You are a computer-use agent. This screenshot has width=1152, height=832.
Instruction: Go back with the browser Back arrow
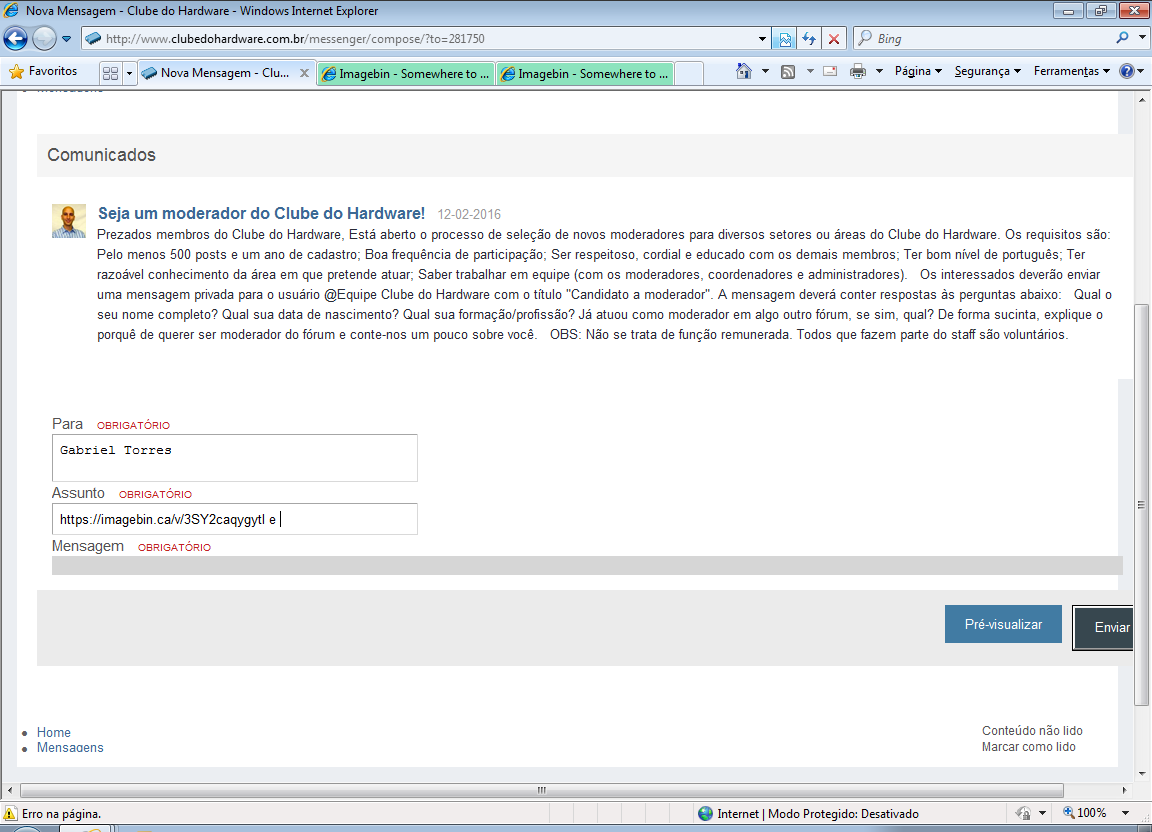pyautogui.click(x=15, y=38)
